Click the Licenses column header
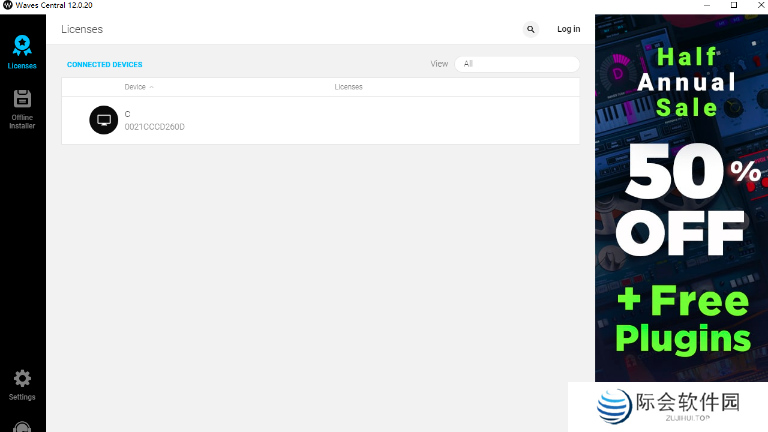Image resolution: width=768 pixels, height=432 pixels. point(348,87)
